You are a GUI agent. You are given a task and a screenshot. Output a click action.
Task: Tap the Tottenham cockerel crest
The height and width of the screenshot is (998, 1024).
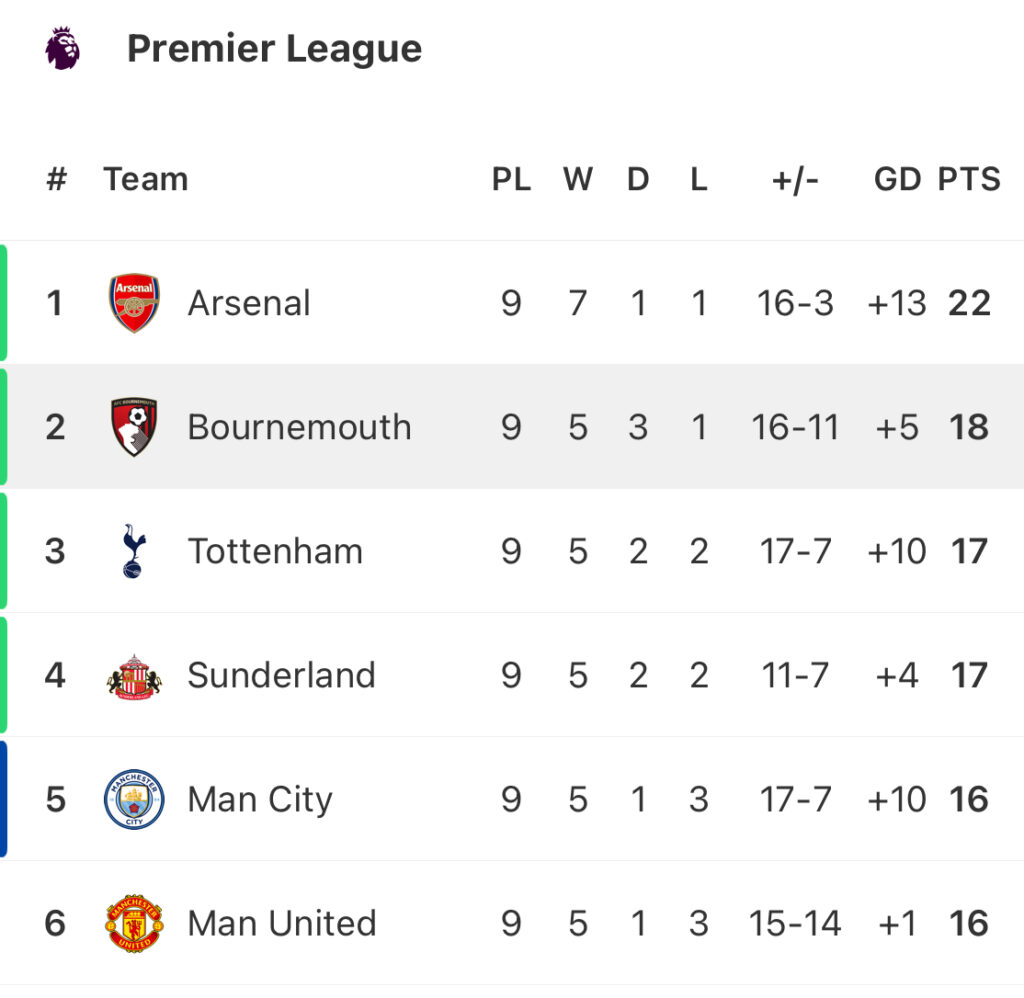pos(133,551)
